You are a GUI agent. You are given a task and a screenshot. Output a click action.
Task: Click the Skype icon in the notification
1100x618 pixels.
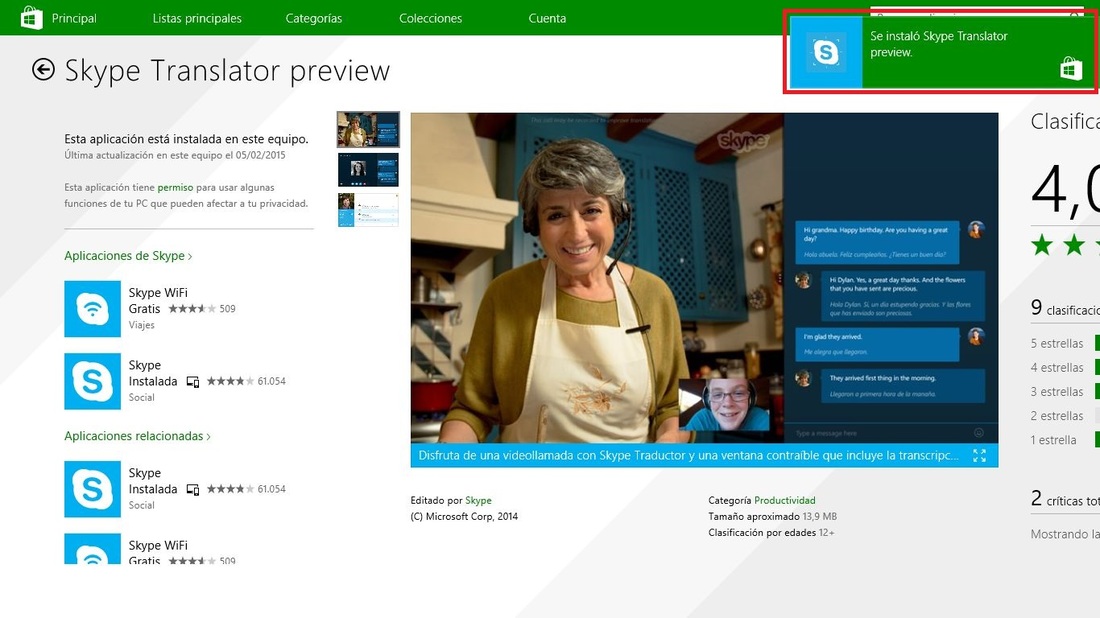pyautogui.click(x=826, y=53)
